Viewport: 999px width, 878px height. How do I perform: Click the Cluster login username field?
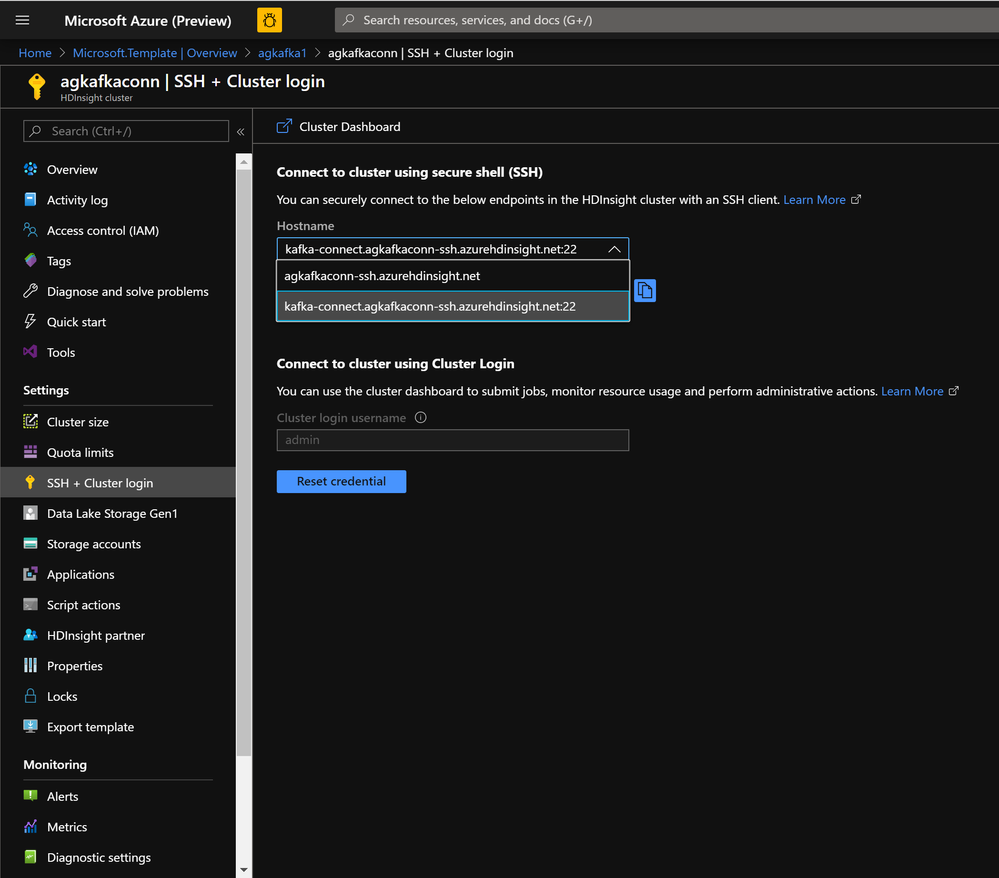(453, 440)
